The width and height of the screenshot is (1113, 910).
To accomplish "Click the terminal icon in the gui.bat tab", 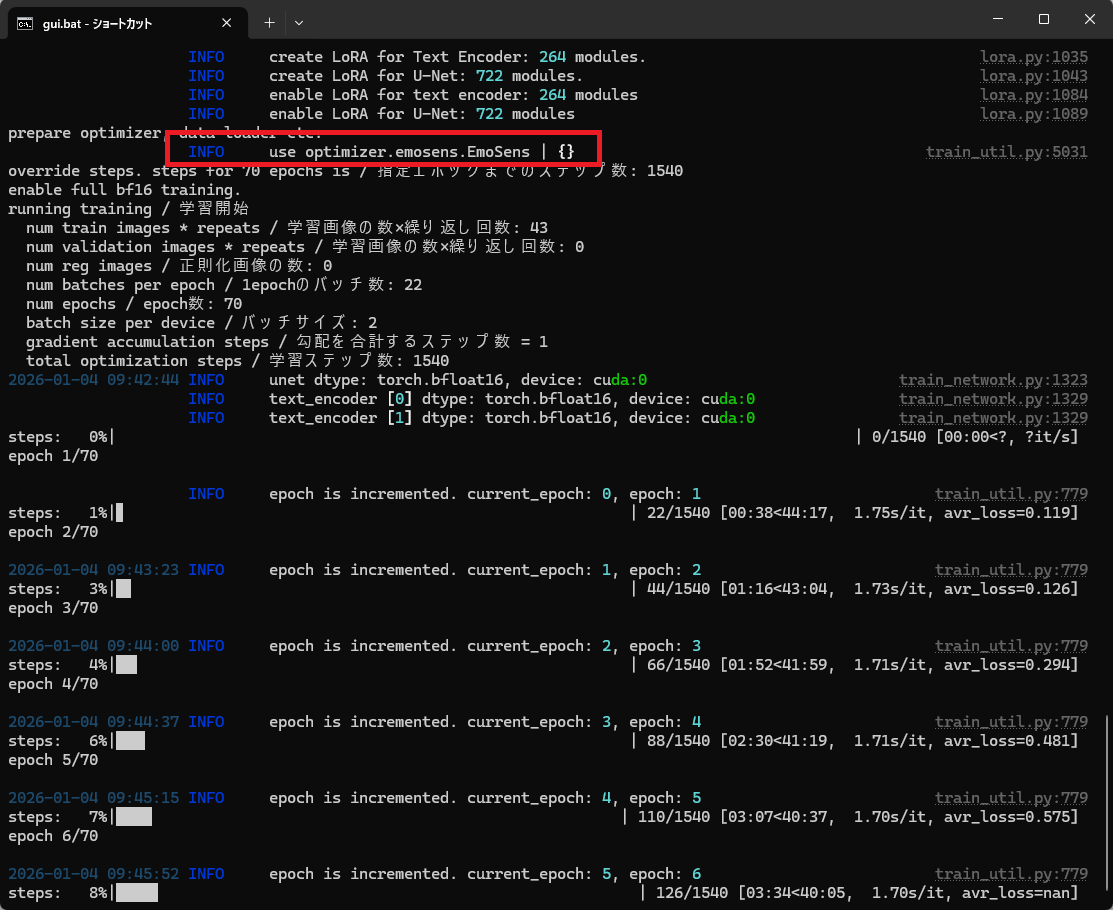I will (x=25, y=21).
